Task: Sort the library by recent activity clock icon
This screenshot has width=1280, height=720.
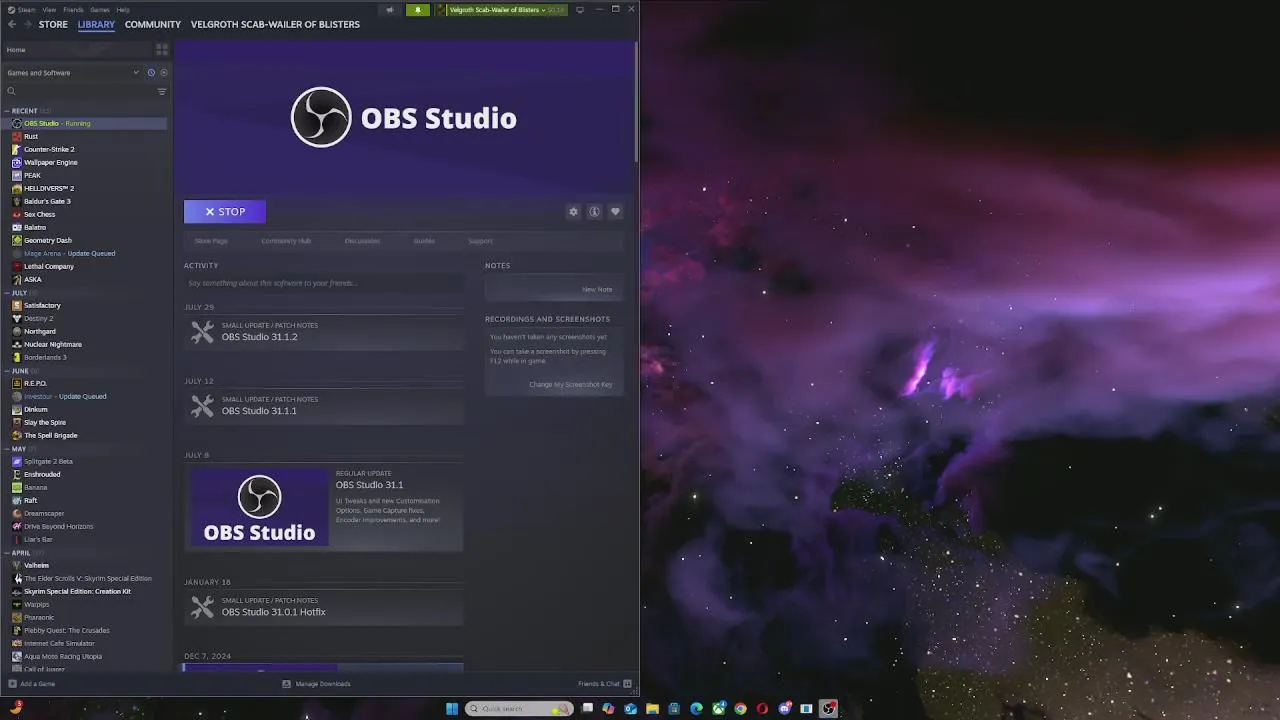Action: pos(151,72)
